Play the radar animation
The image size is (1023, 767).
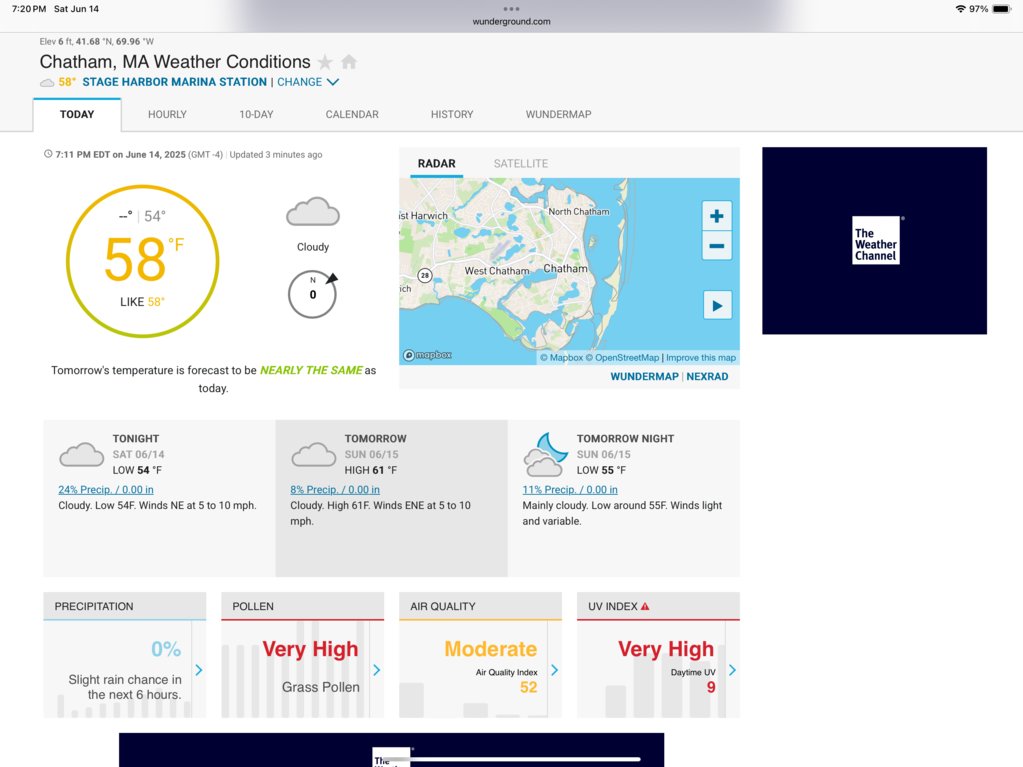click(x=717, y=305)
